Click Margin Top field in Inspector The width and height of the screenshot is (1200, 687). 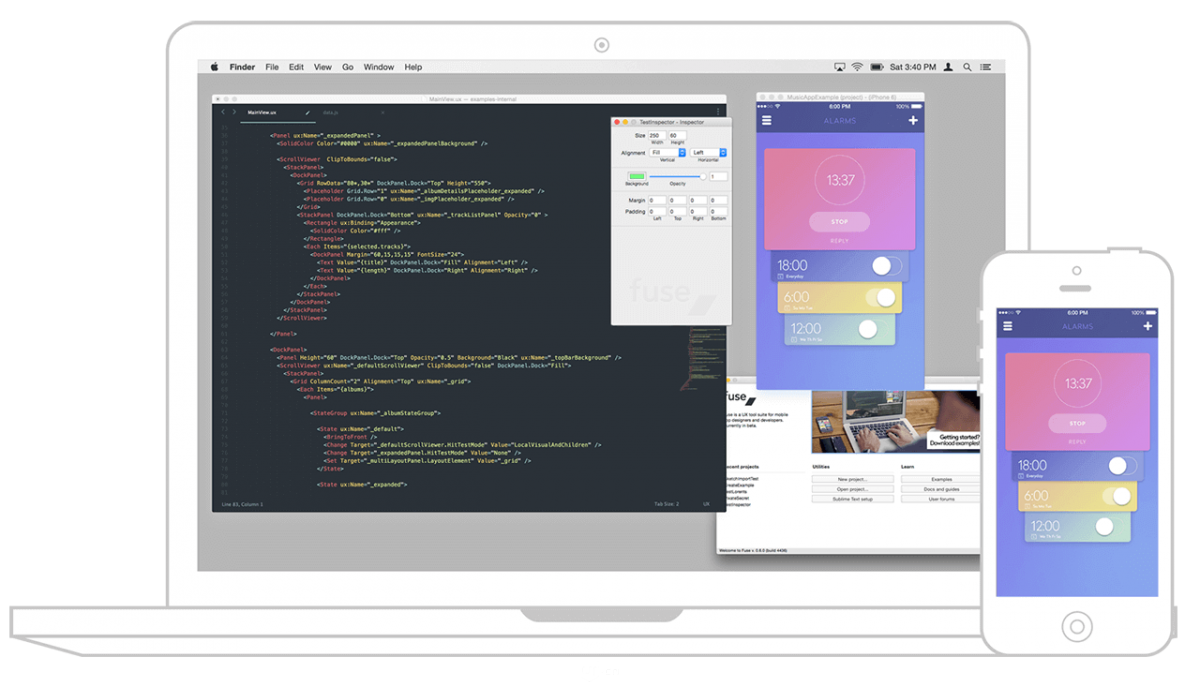coord(677,200)
